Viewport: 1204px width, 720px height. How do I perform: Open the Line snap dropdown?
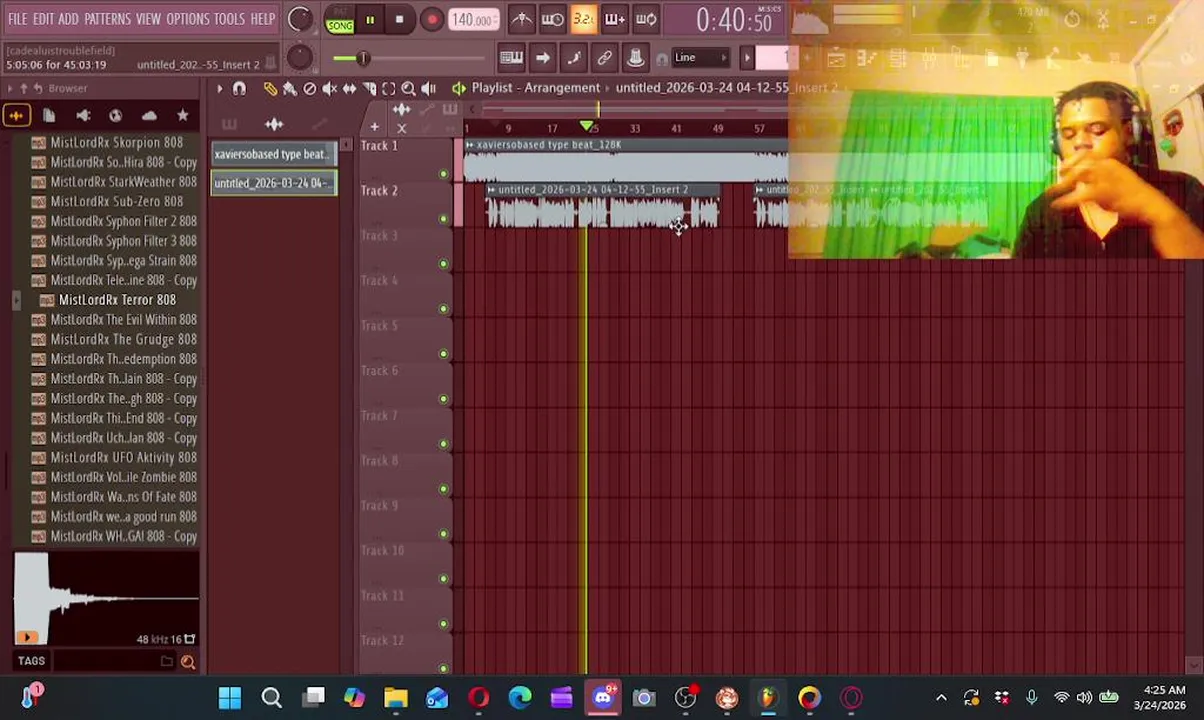point(700,58)
